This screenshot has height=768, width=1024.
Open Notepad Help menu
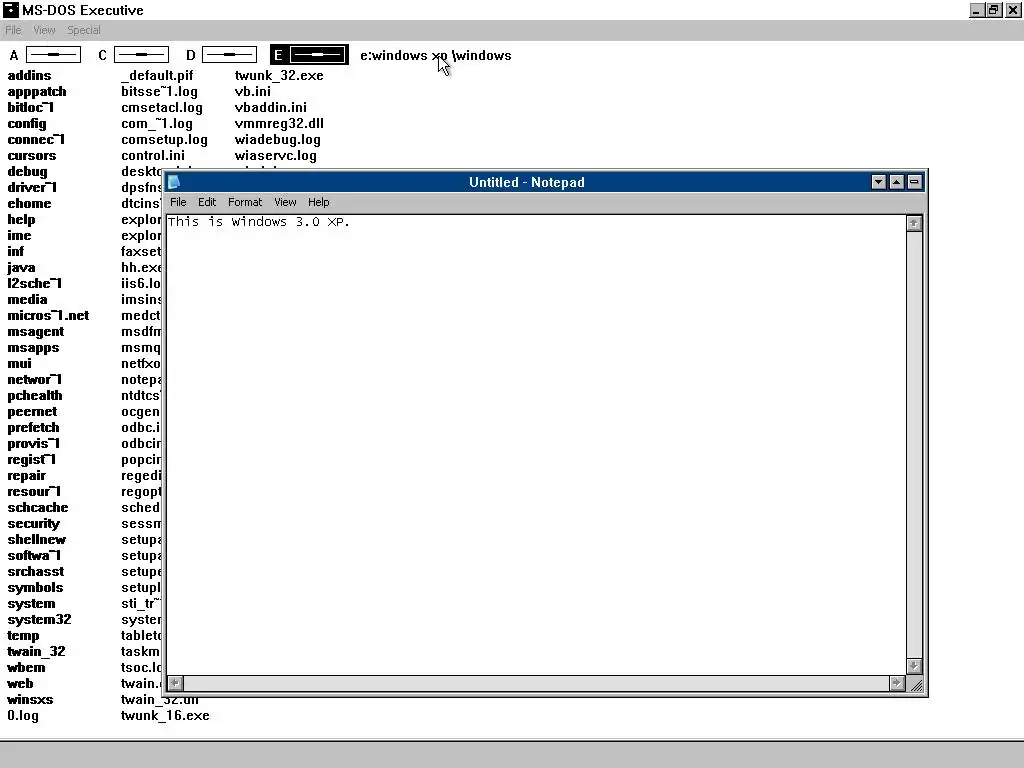pos(319,202)
